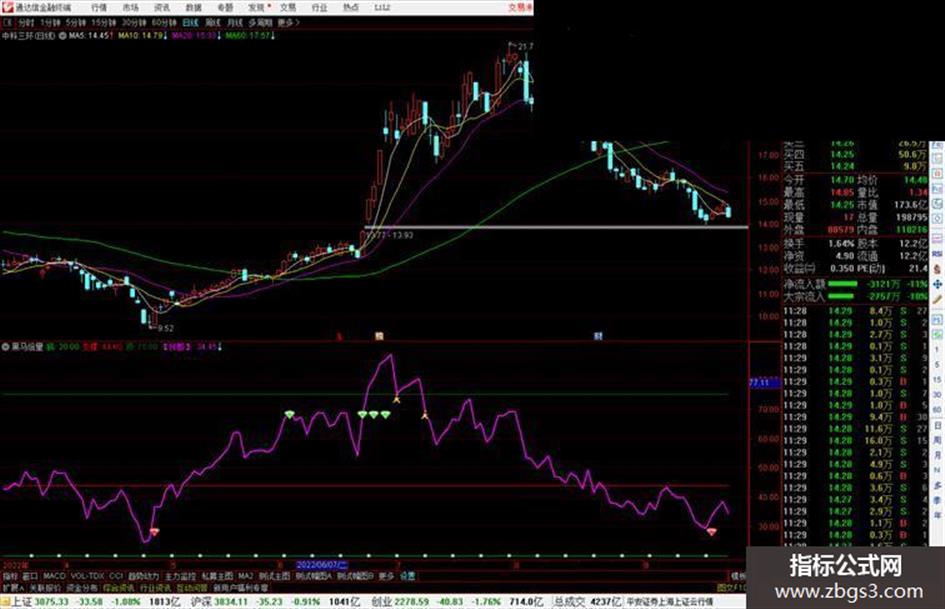Open the 资金分布 tab
Image resolution: width=945 pixels, height=609 pixels.
tap(82, 587)
